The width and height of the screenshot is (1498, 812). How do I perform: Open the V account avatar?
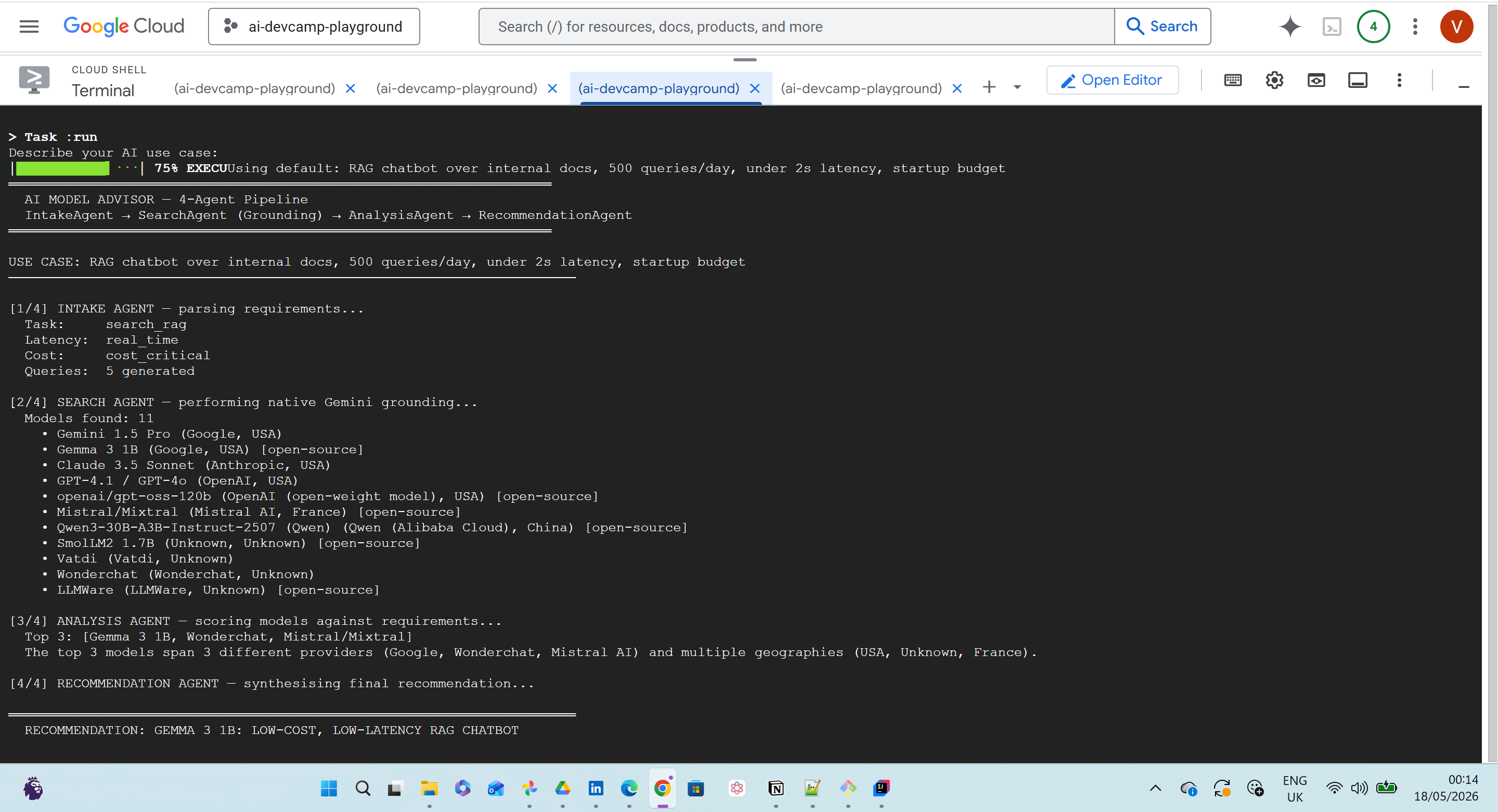pyautogui.click(x=1456, y=26)
